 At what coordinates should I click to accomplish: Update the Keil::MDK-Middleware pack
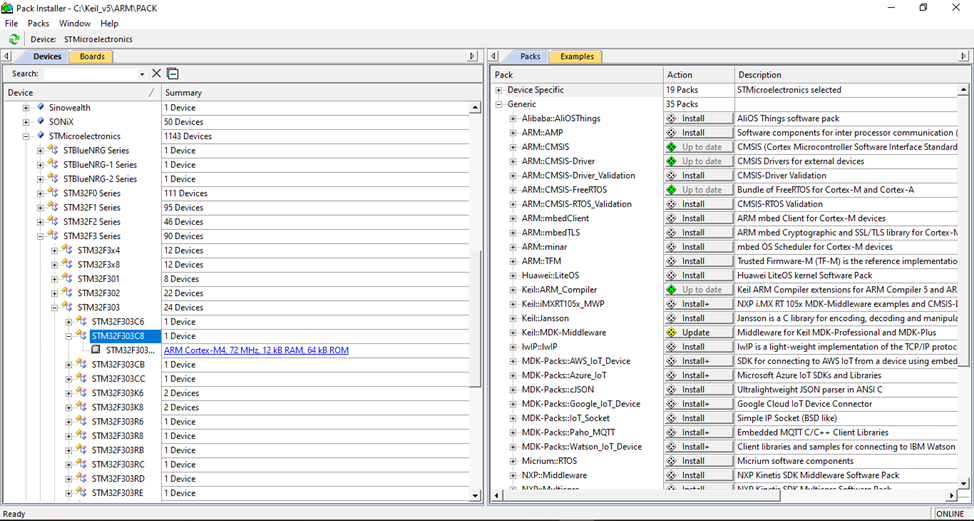click(x=699, y=333)
